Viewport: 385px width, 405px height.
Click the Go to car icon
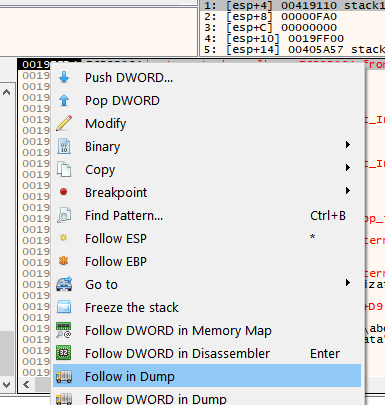point(64,284)
